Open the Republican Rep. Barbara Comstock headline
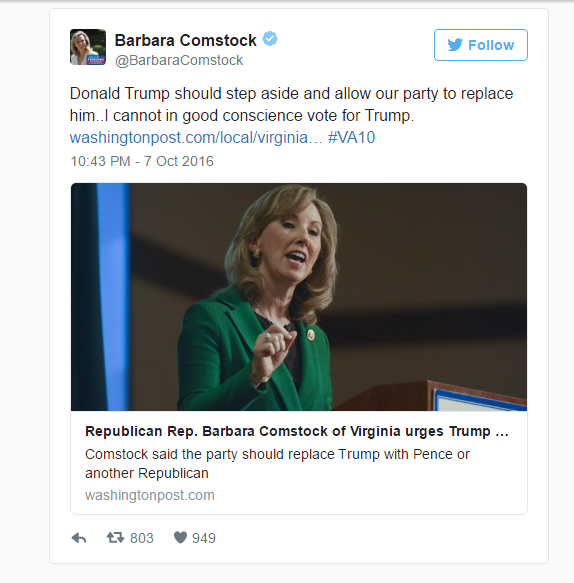 point(297,431)
